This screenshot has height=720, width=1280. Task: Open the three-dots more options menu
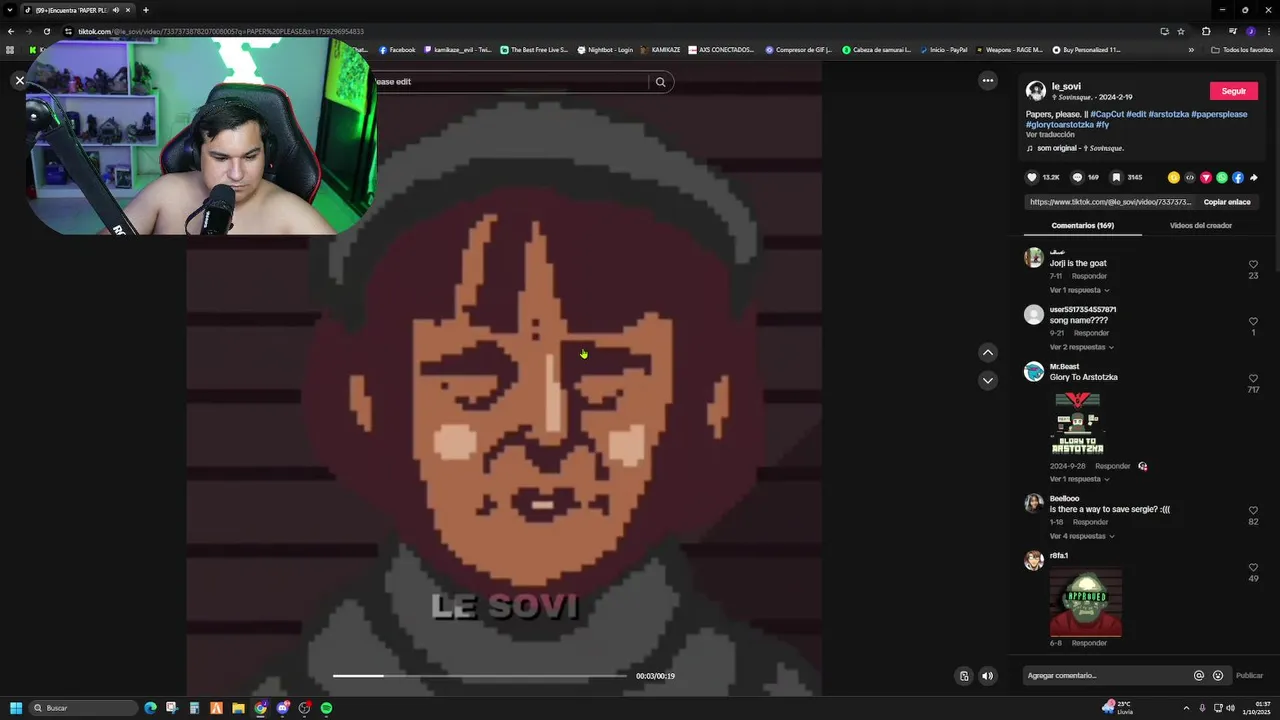pos(988,81)
